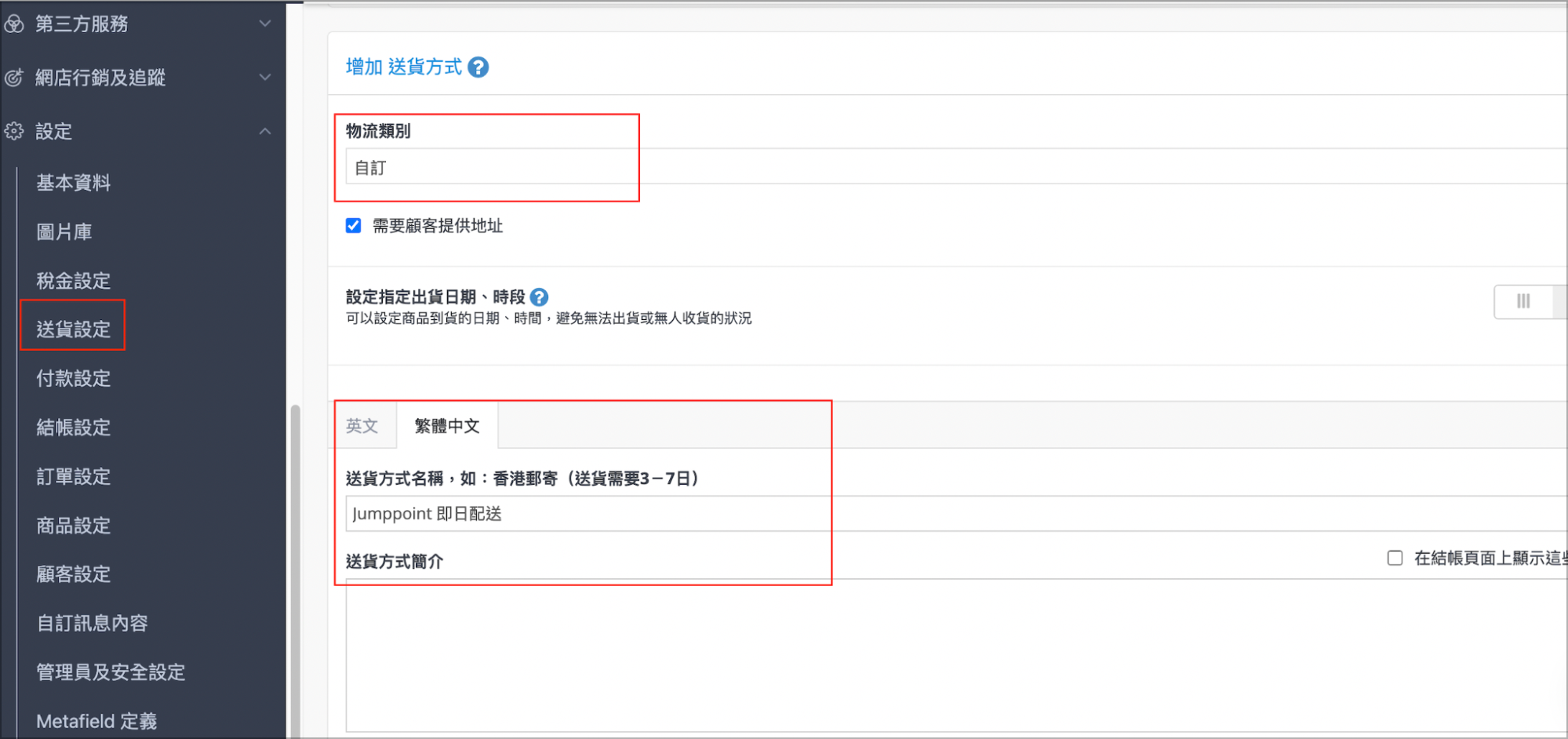Image resolution: width=1568 pixels, height=739 pixels.
Task: Click the sidebar vertical scrollbar
Action: [x=295, y=571]
